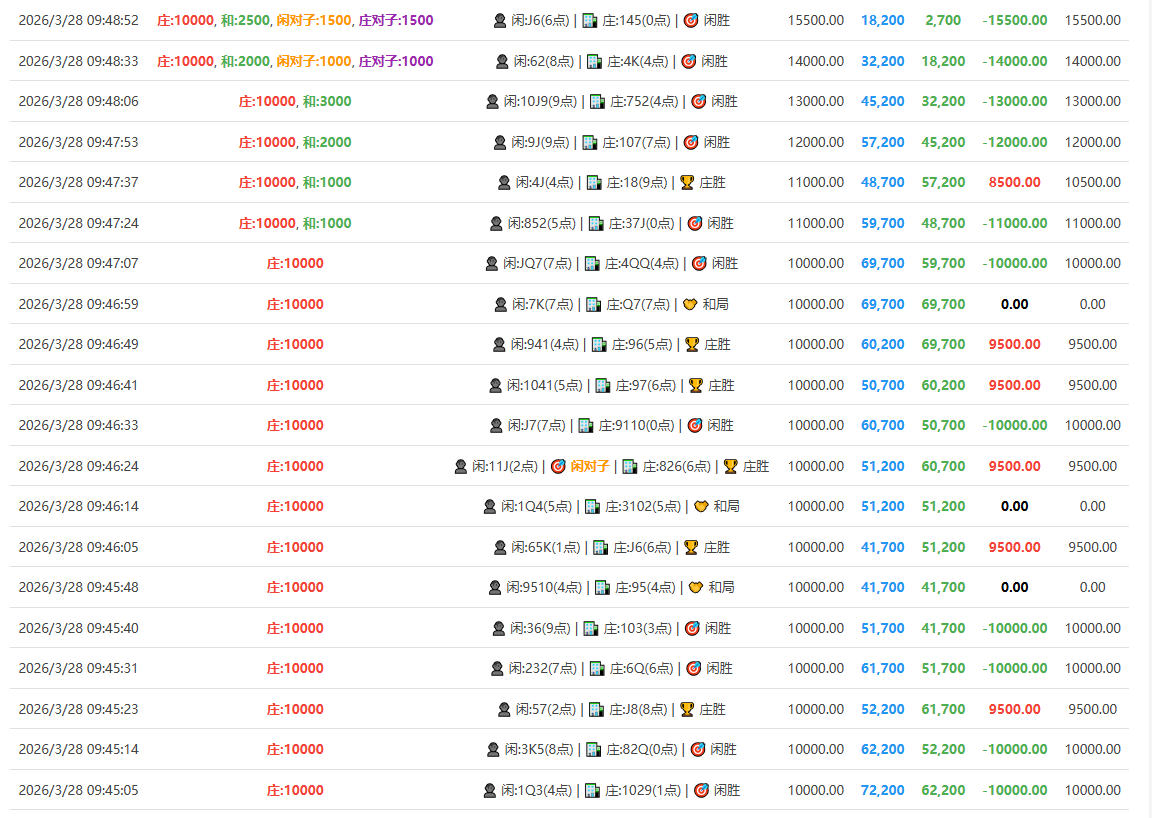Select the timestamp 2026/3/28 09:48:52
Viewport: 1152px width, 818px height.
pyautogui.click(x=78, y=21)
